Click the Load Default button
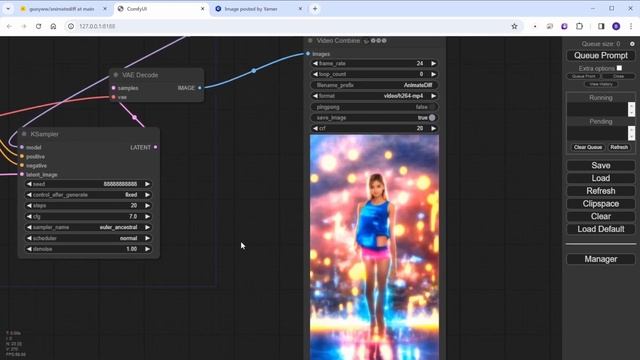This screenshot has height=360, width=640. click(x=600, y=229)
